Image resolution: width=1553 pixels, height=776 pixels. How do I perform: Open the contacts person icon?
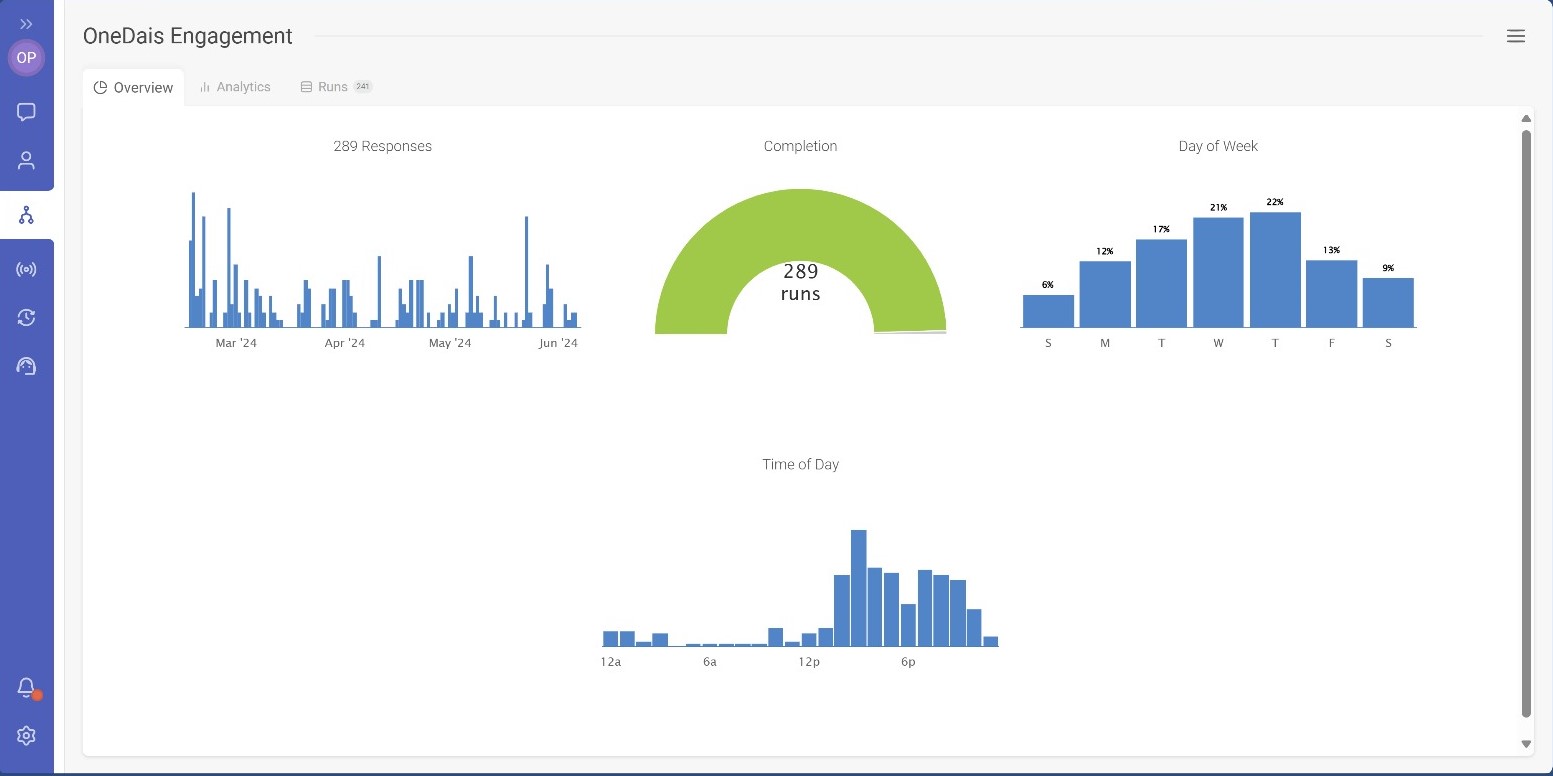tap(26, 160)
